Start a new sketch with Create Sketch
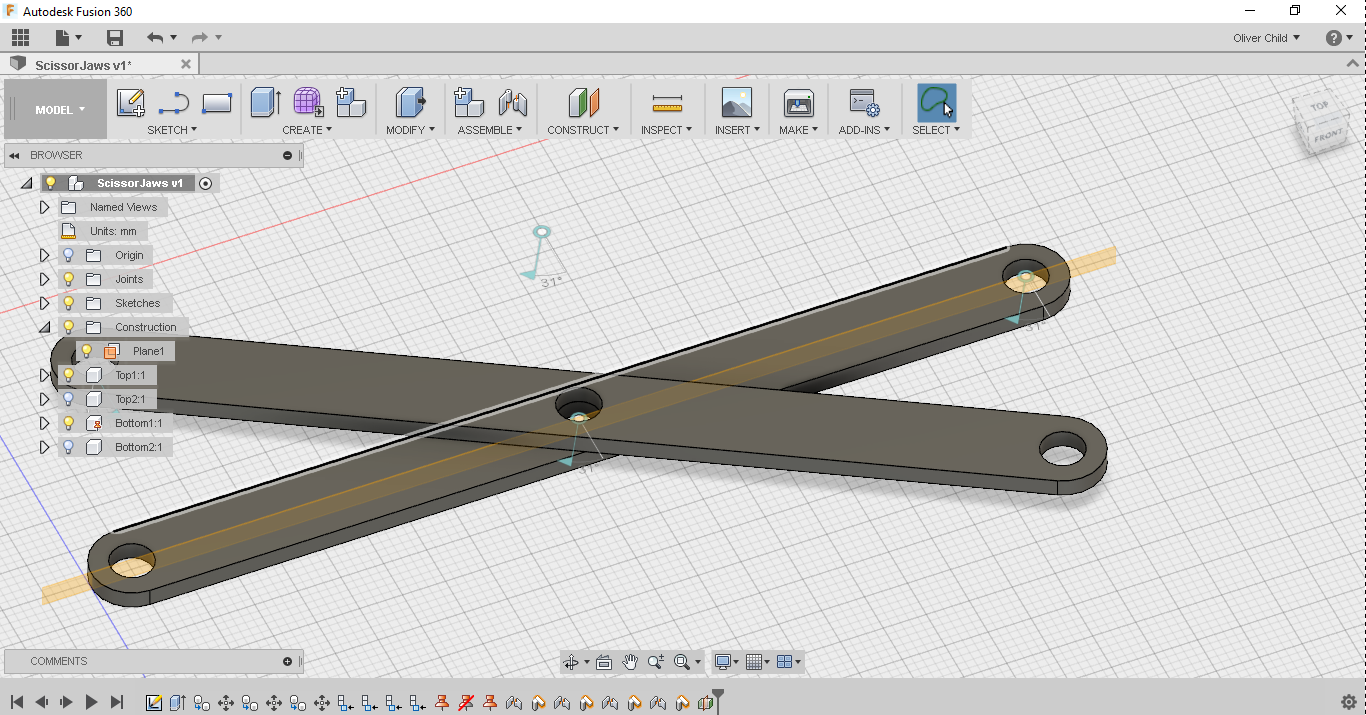 [x=131, y=103]
